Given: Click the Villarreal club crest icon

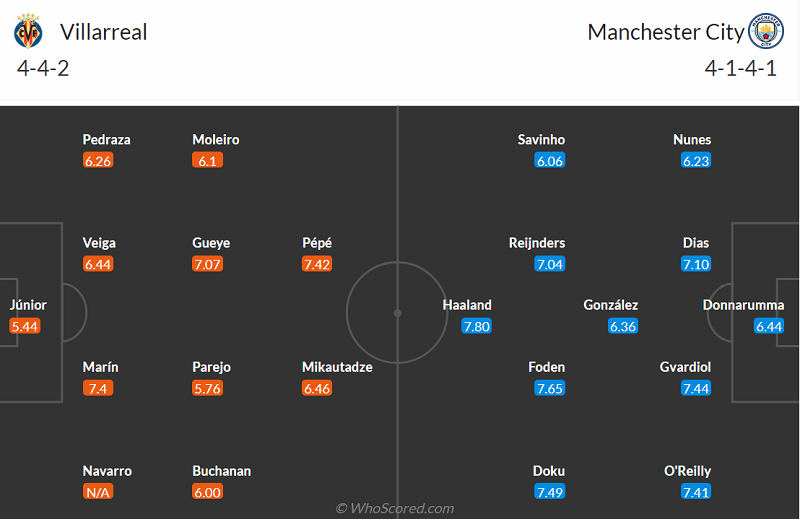Looking at the screenshot, I should tap(28, 33).
